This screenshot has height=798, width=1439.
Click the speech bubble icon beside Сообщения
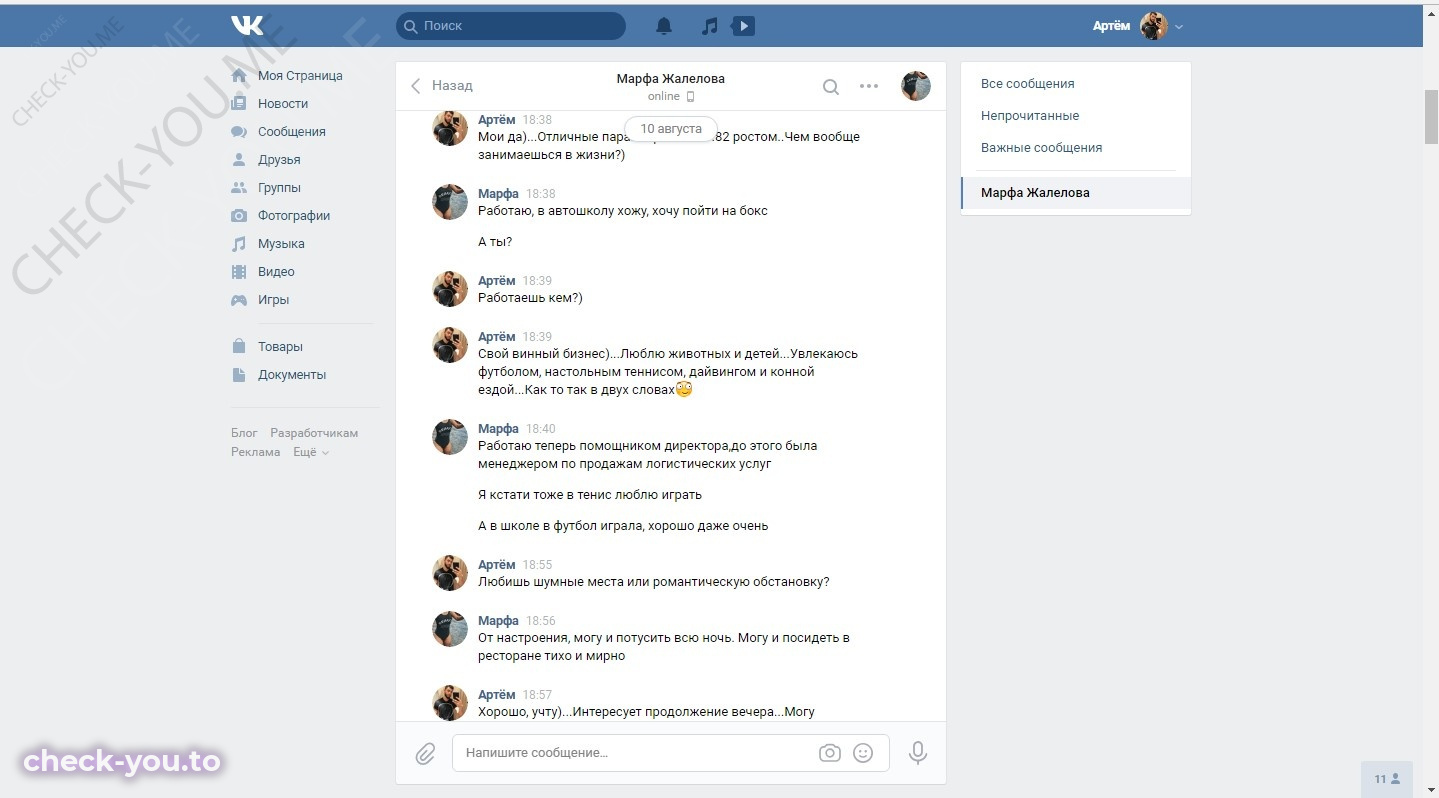point(239,132)
